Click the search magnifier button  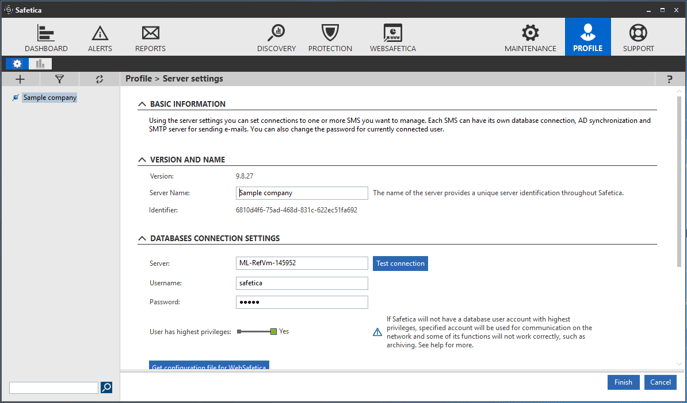[106, 387]
